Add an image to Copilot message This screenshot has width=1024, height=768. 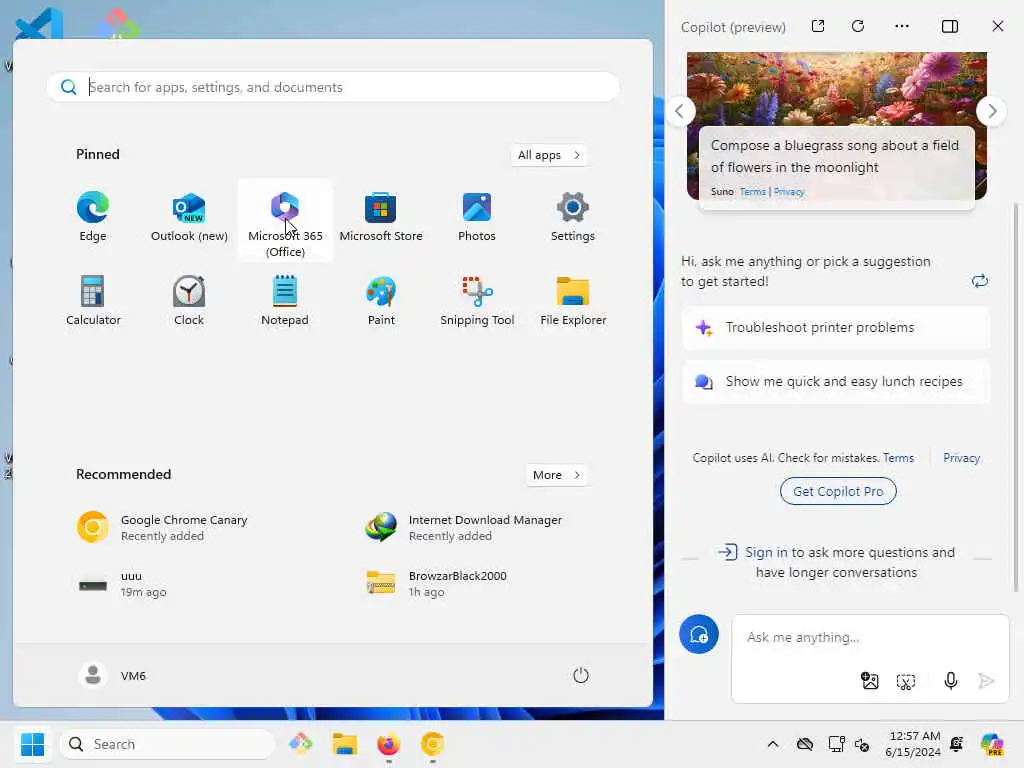click(870, 681)
